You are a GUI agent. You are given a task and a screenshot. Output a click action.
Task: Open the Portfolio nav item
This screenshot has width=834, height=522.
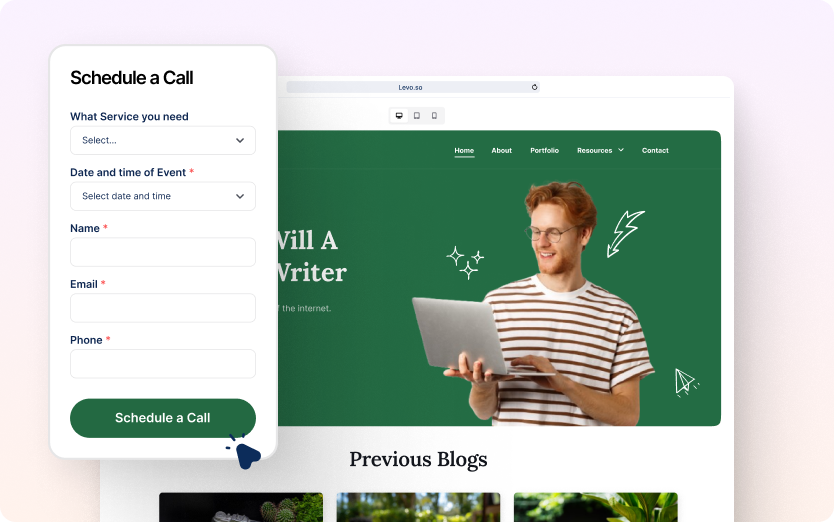pyautogui.click(x=544, y=151)
